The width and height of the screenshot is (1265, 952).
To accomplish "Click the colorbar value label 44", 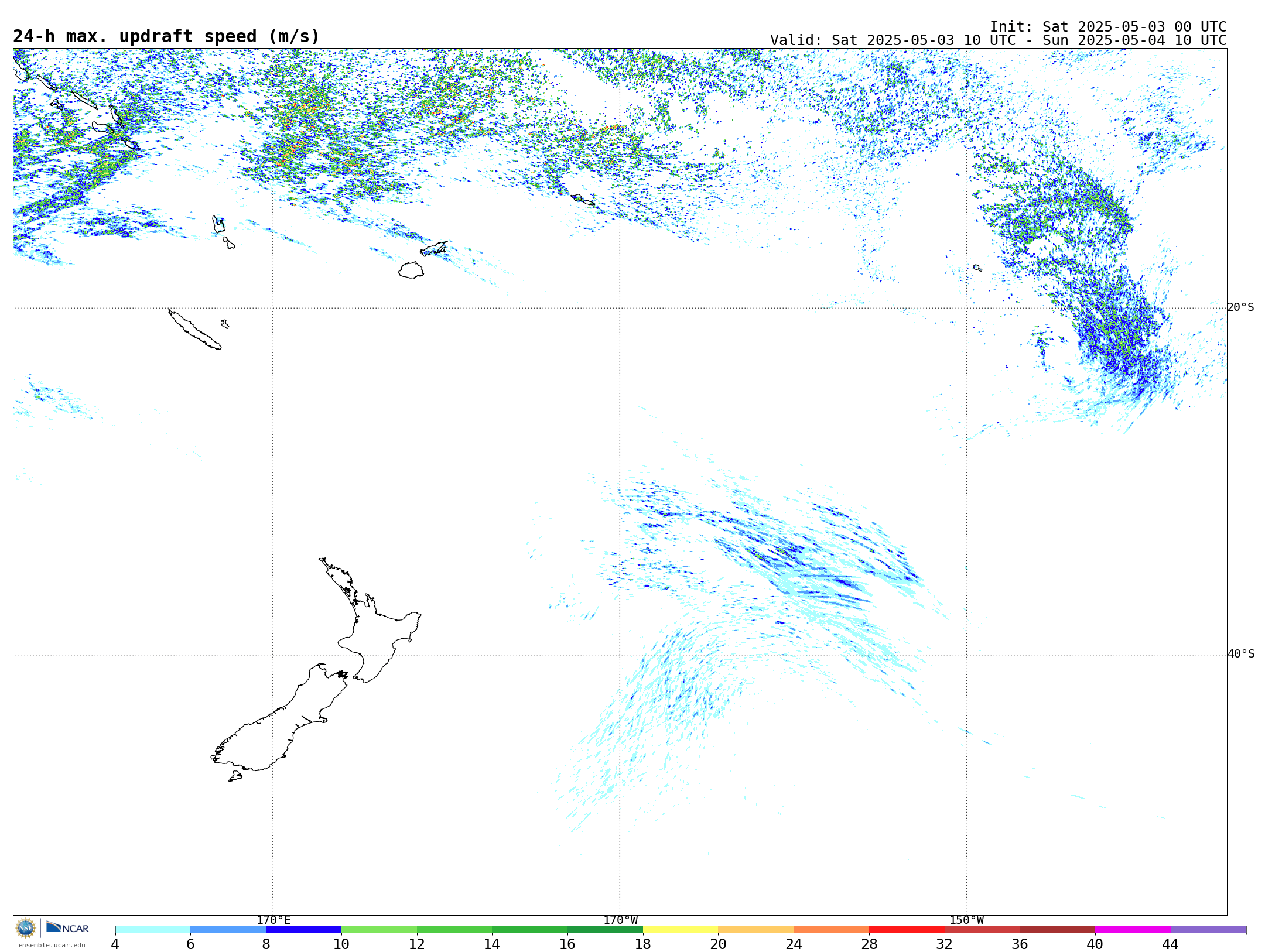I will [x=1171, y=944].
